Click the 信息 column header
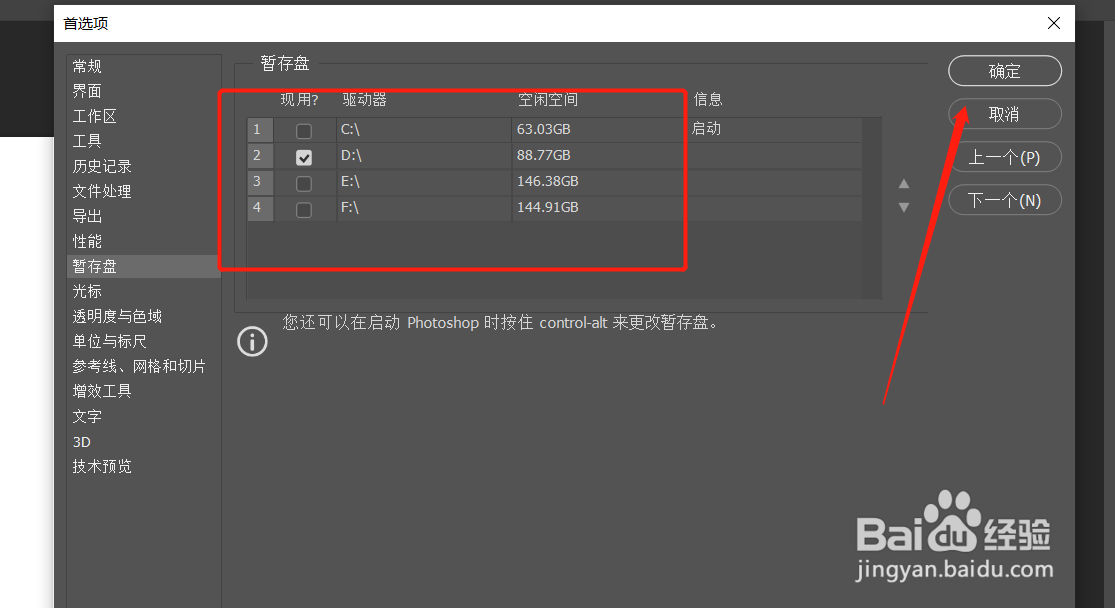1115x608 pixels. point(708,100)
